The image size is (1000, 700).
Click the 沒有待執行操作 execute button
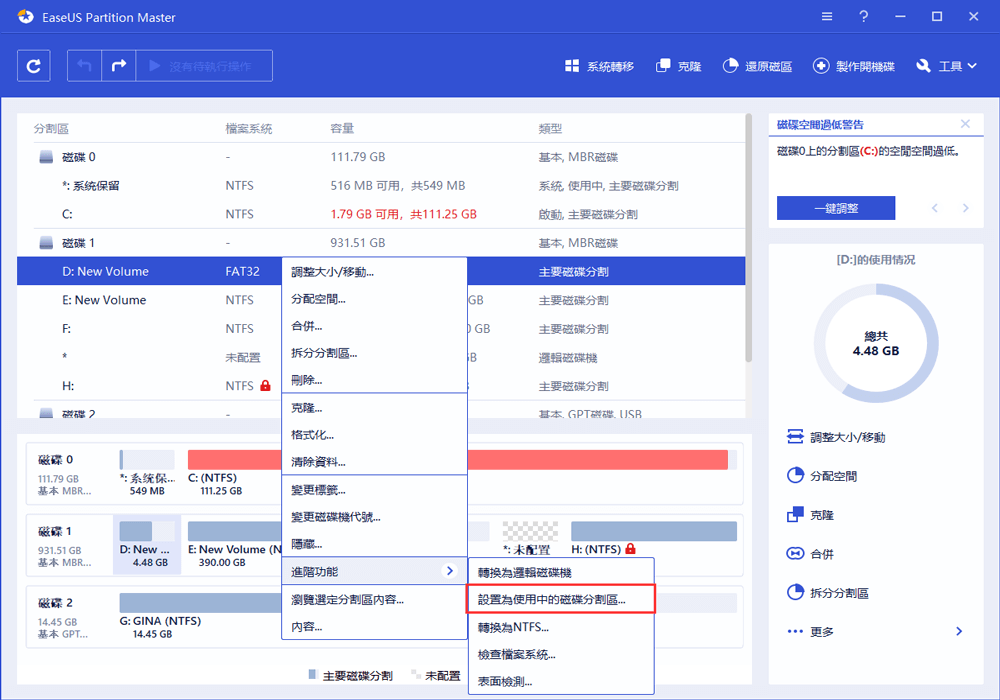point(204,66)
